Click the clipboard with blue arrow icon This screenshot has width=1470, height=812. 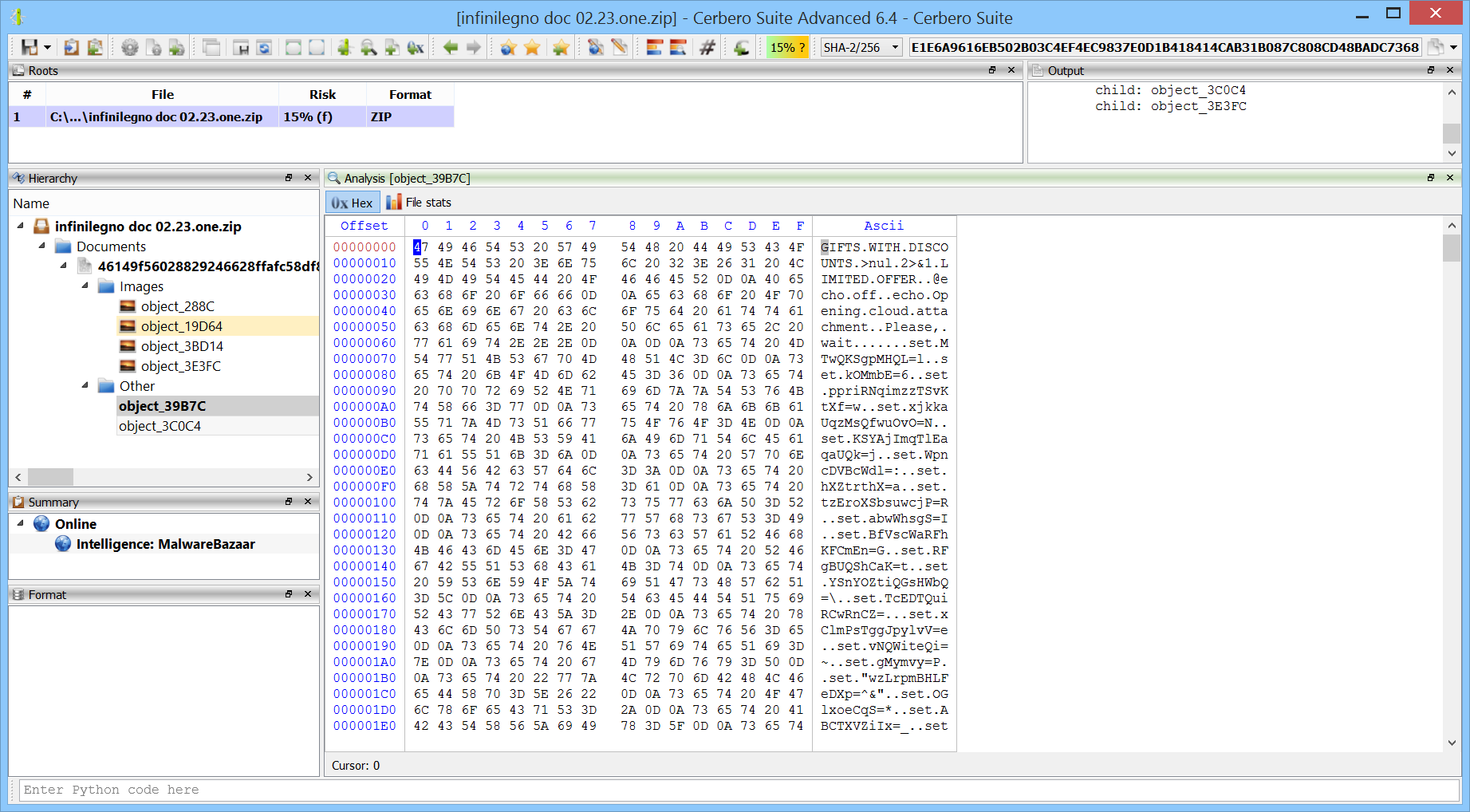[72, 48]
